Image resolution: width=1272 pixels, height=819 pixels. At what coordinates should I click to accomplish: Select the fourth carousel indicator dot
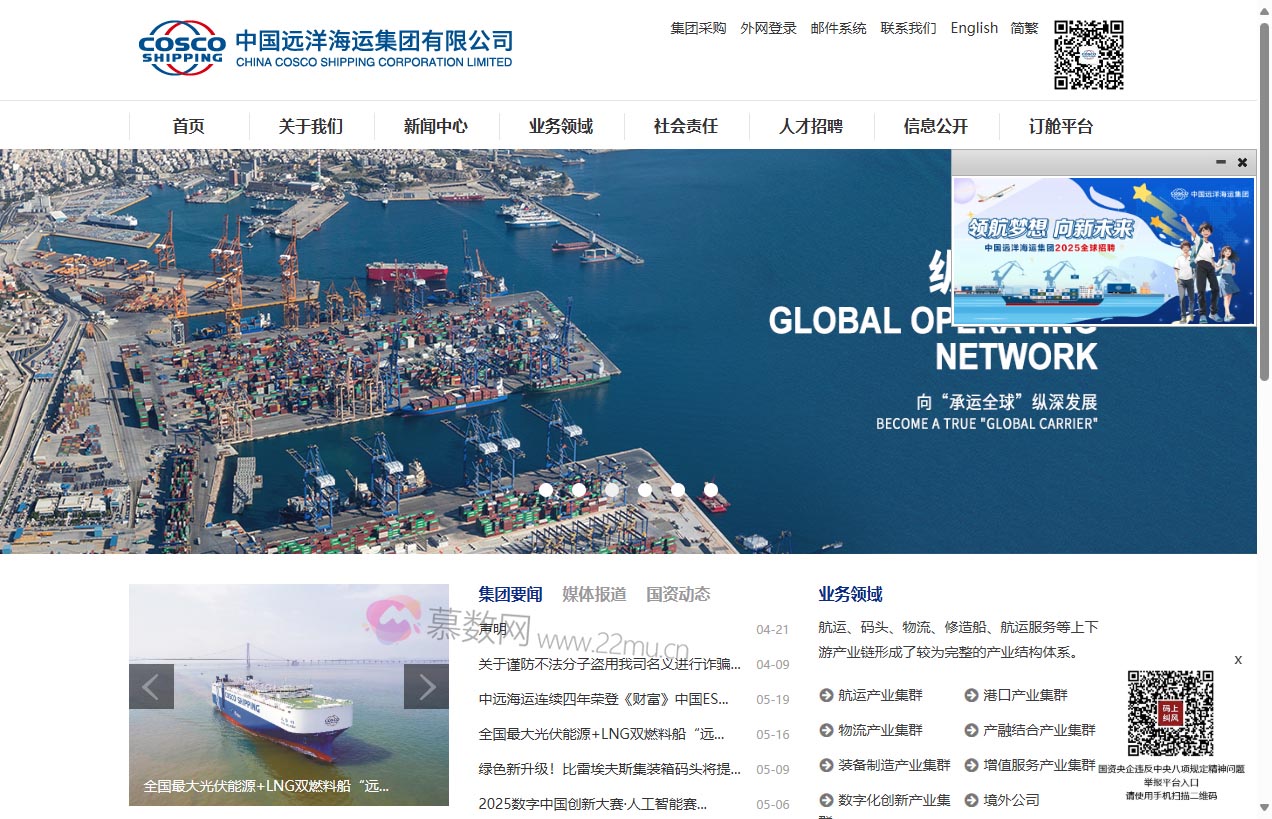coord(645,489)
